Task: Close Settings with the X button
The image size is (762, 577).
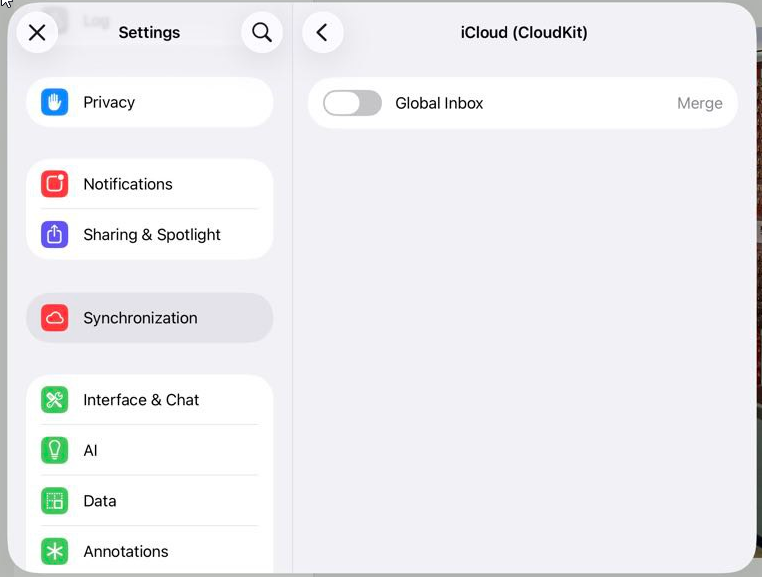Action: pos(37,33)
